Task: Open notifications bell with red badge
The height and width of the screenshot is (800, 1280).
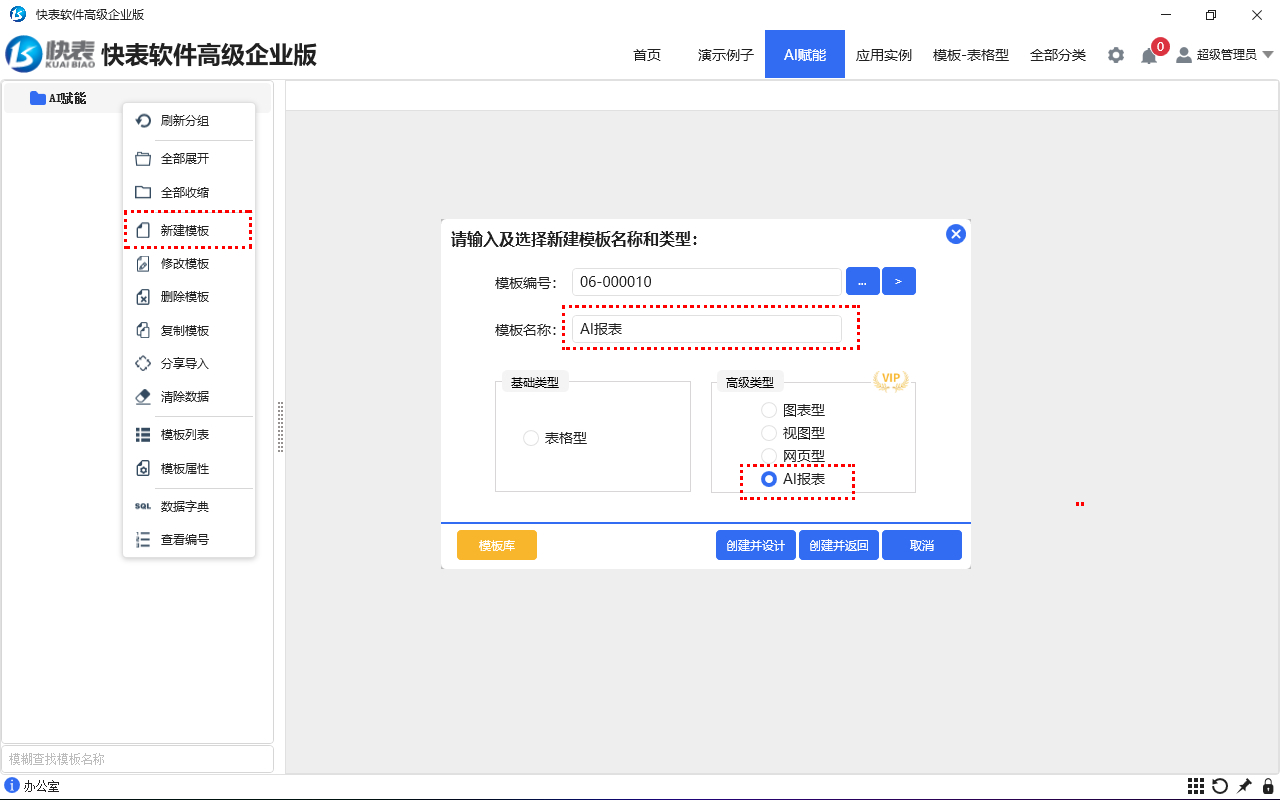Action: pos(1149,56)
